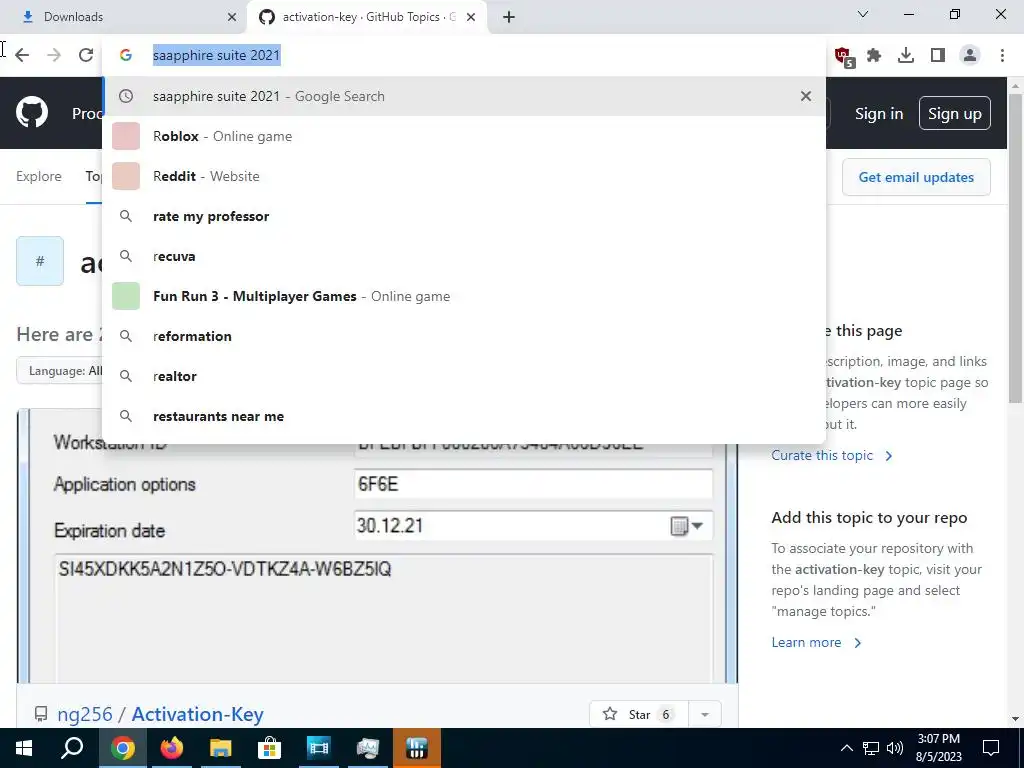
Task: Open the uBlock shield extension icon
Action: point(843,56)
